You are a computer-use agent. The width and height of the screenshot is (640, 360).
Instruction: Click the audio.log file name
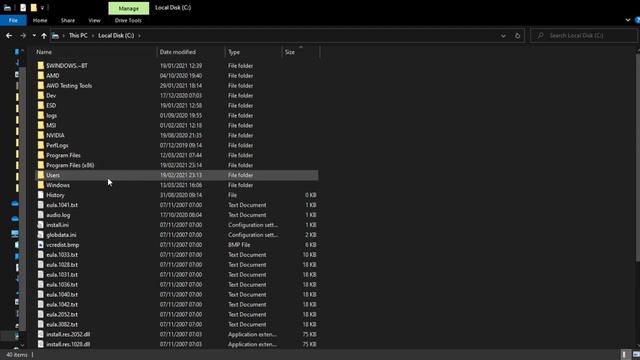click(58, 215)
